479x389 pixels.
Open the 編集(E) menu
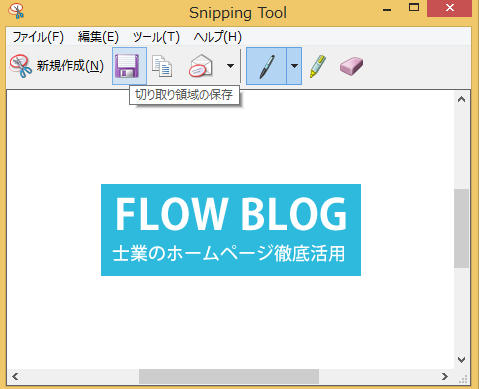(98, 37)
